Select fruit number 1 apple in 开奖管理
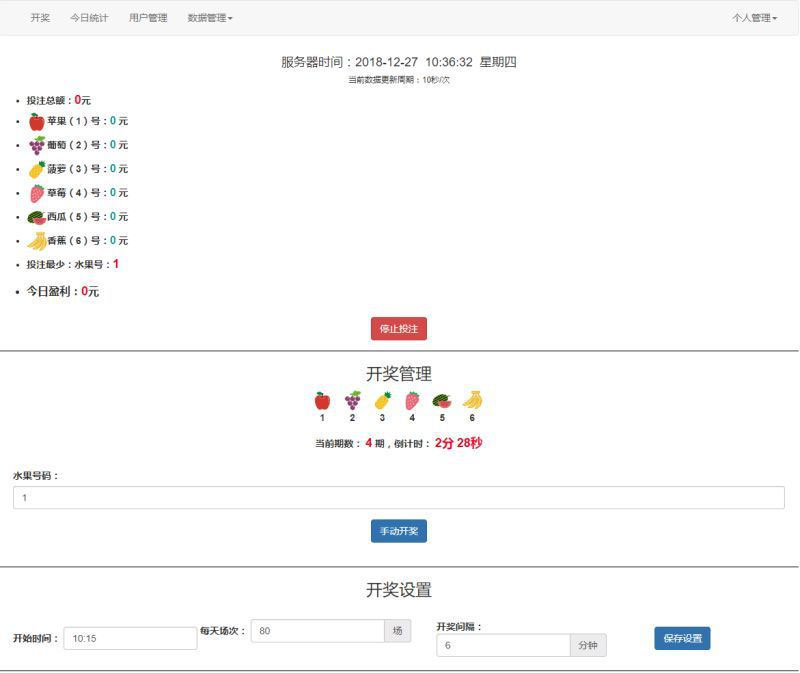 pos(323,398)
